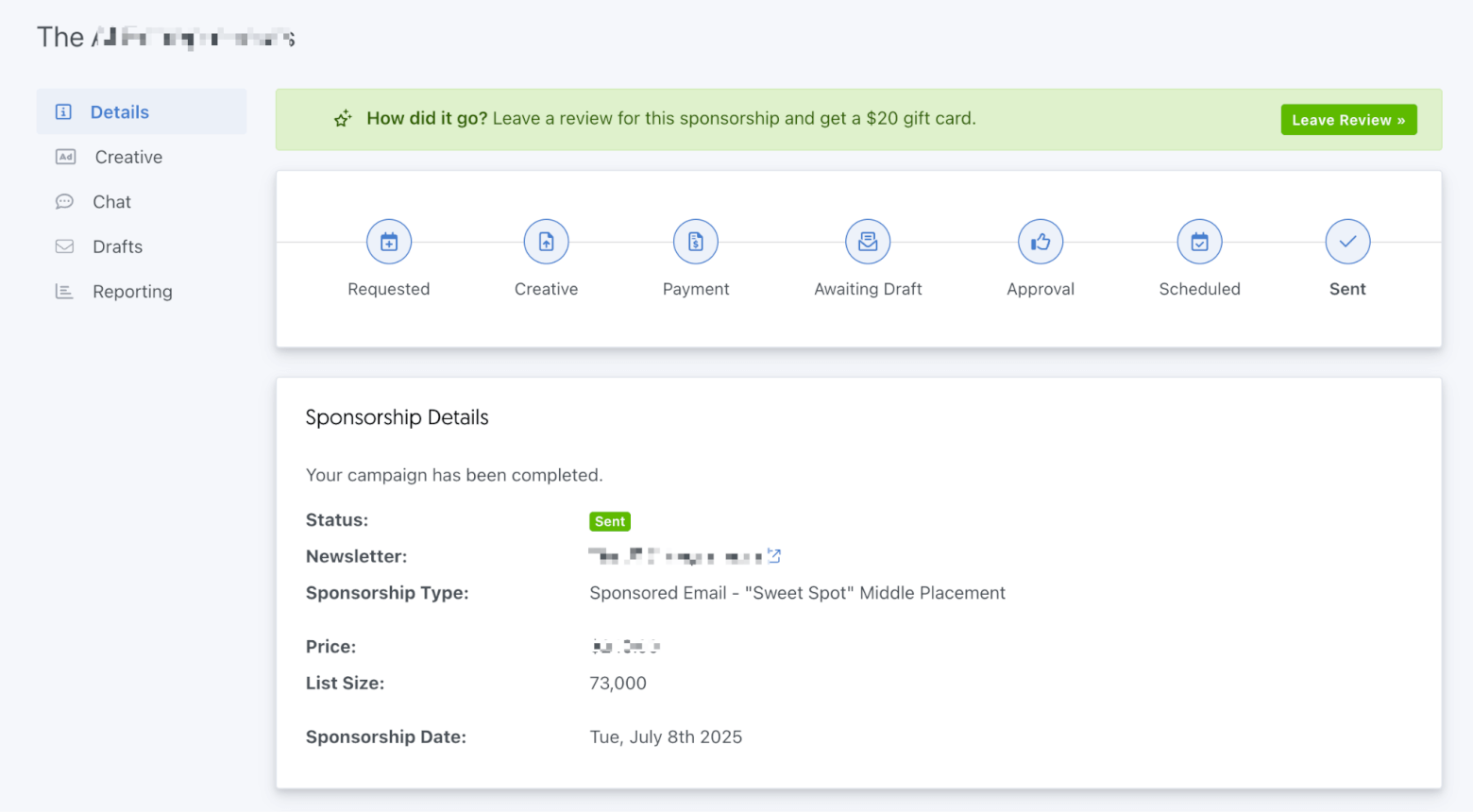The width and height of the screenshot is (1473, 812).
Task: Click the Payment step invoice icon
Action: point(696,243)
